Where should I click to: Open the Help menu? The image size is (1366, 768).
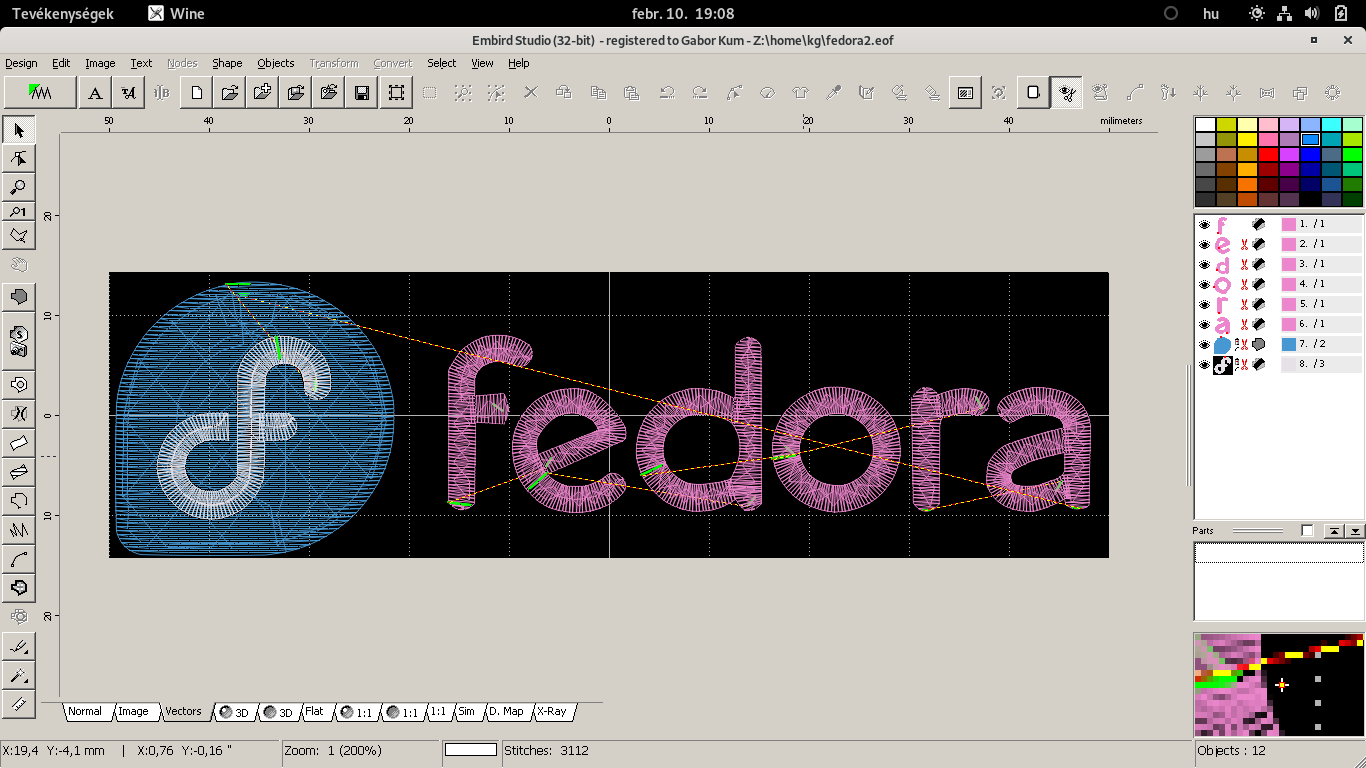click(518, 63)
